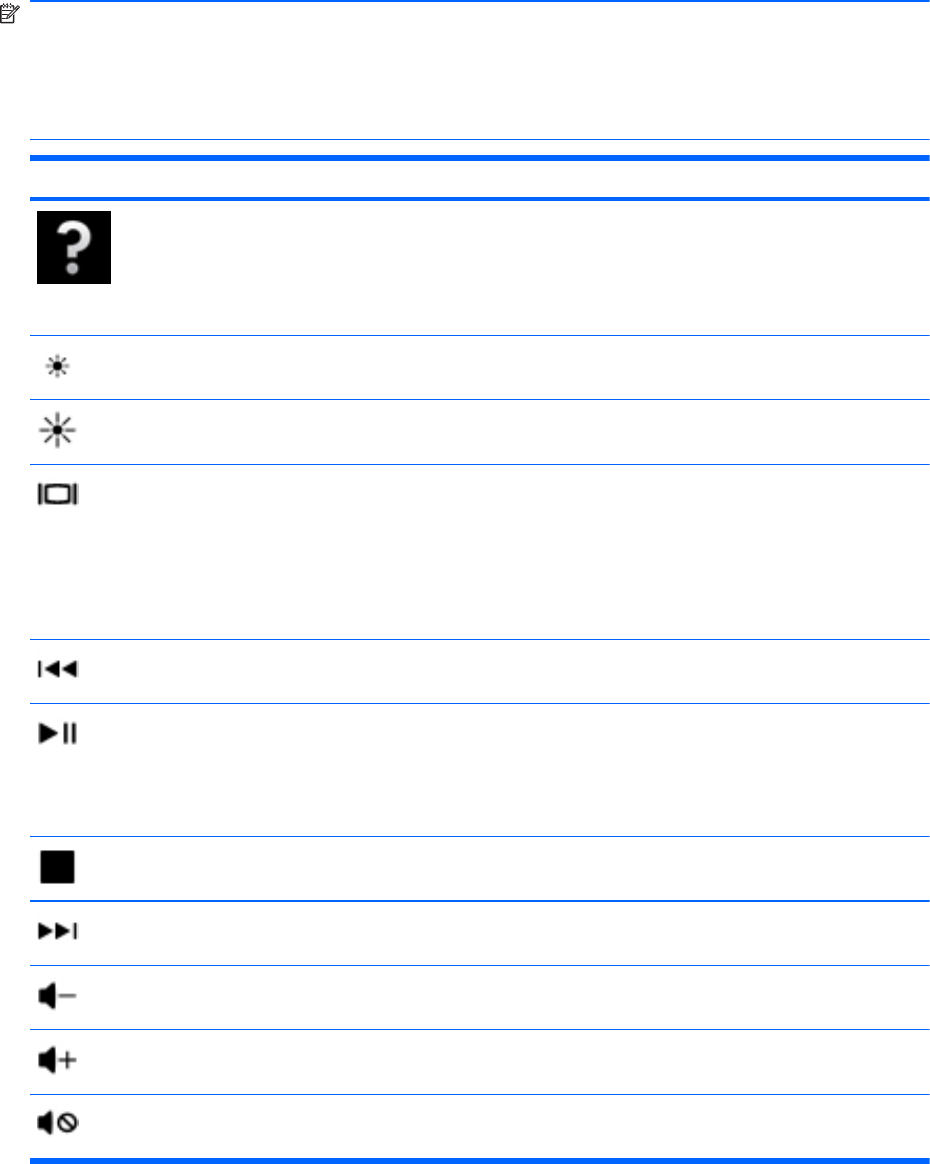
Task: Mute sound with the crossed speaker icon
Action: [x=59, y=1125]
